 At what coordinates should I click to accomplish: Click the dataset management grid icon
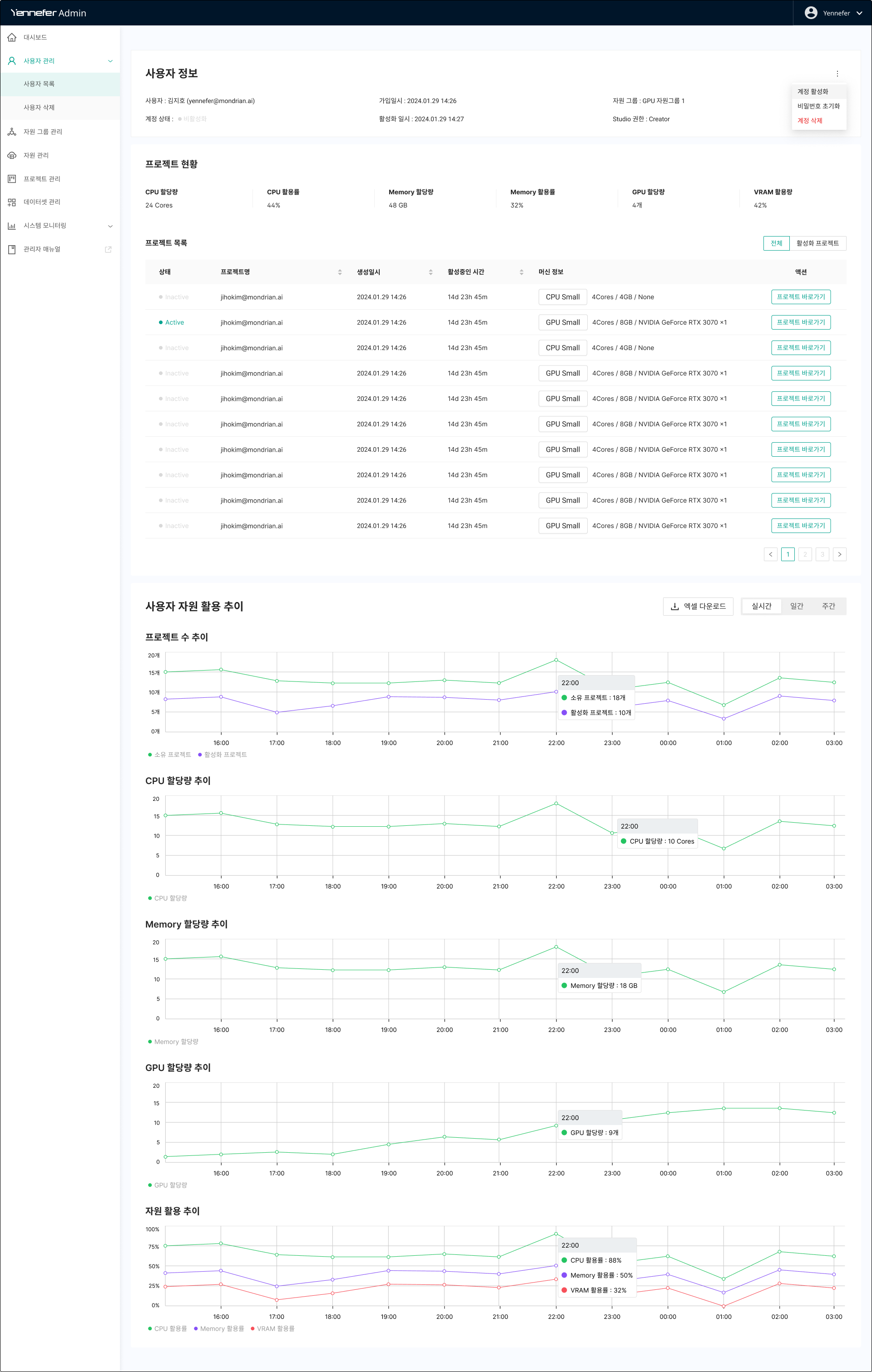pyautogui.click(x=12, y=202)
